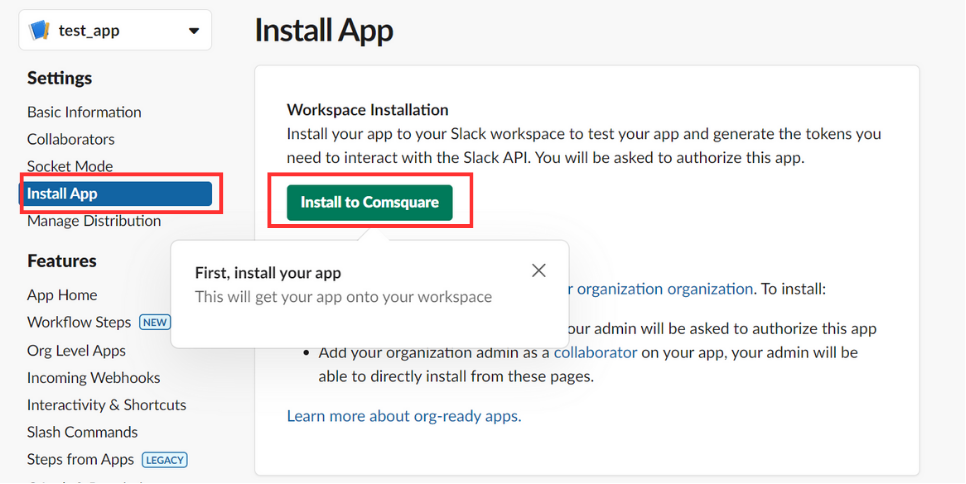Click the Settings section heading

pos(60,78)
